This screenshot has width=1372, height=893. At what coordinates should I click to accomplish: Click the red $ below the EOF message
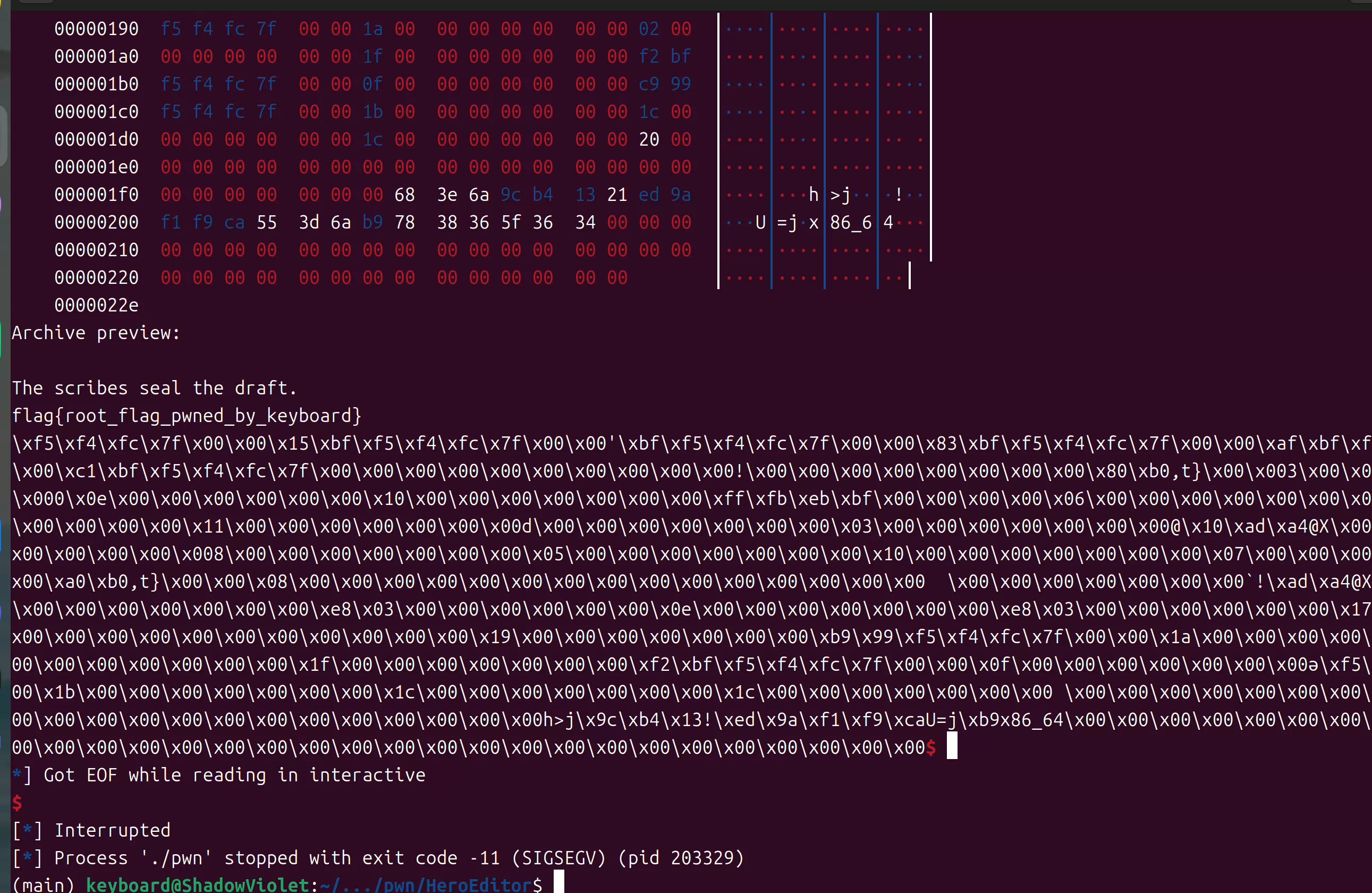[x=18, y=803]
